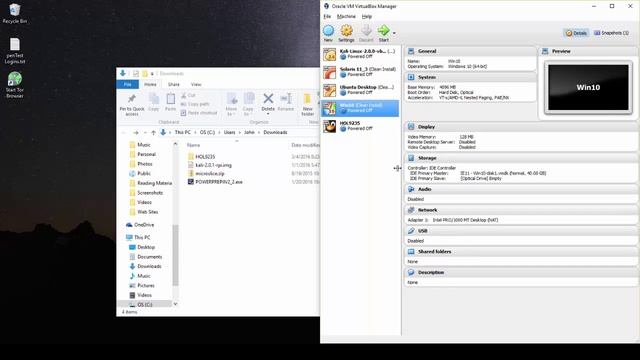Switch to Snapshots view in VirtualBox
640x360 pixels.
pyautogui.click(x=611, y=33)
